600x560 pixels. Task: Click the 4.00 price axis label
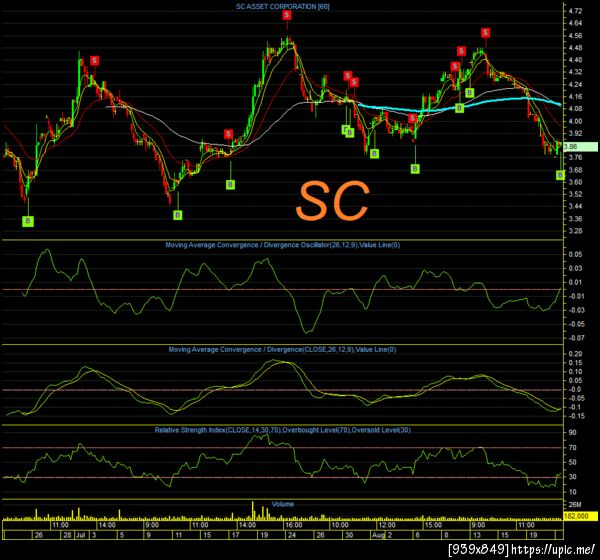point(576,121)
